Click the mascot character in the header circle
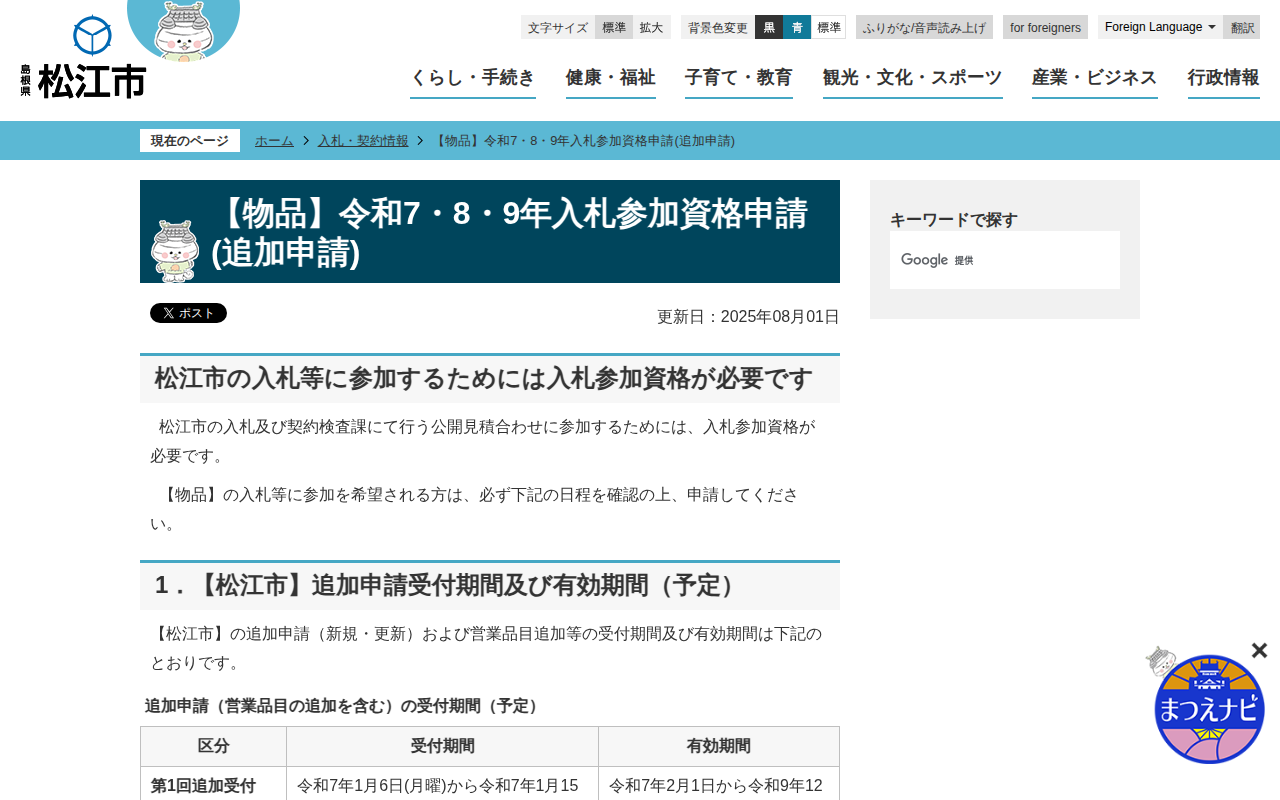Viewport: 1280px width, 800px height. 184,30
